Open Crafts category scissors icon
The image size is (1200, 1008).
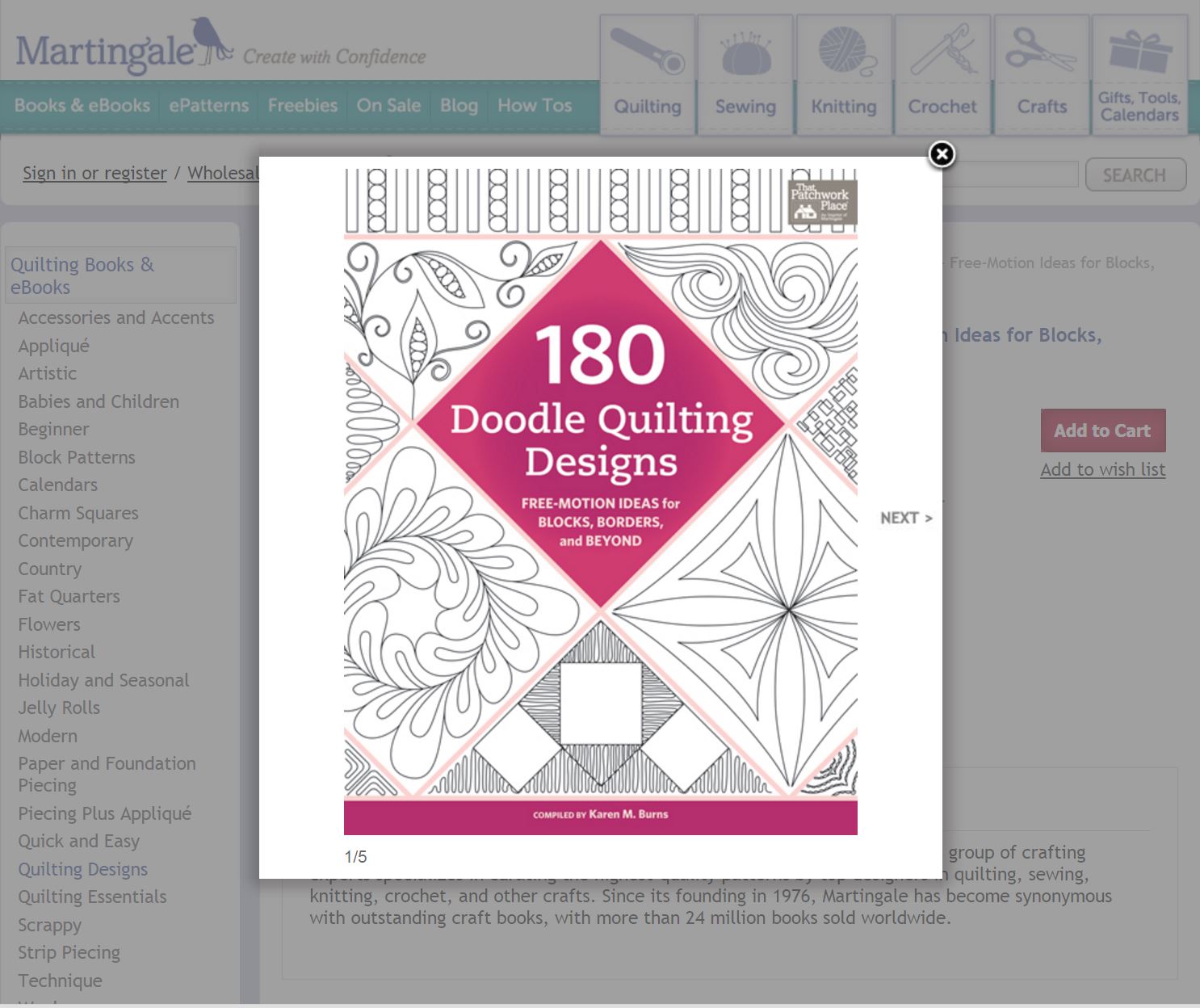click(1041, 51)
